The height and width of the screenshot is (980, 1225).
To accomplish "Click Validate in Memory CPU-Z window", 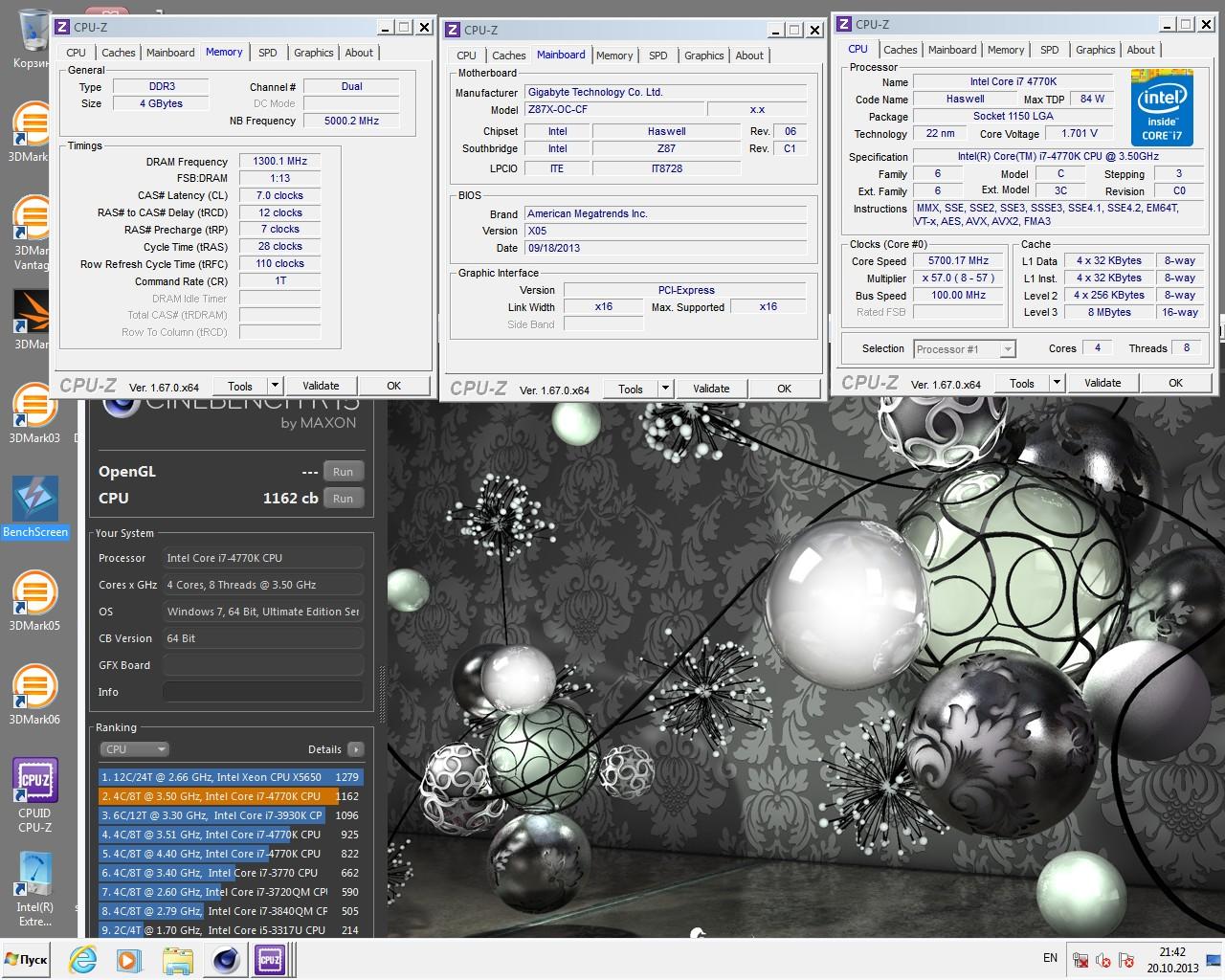I will click(321, 386).
